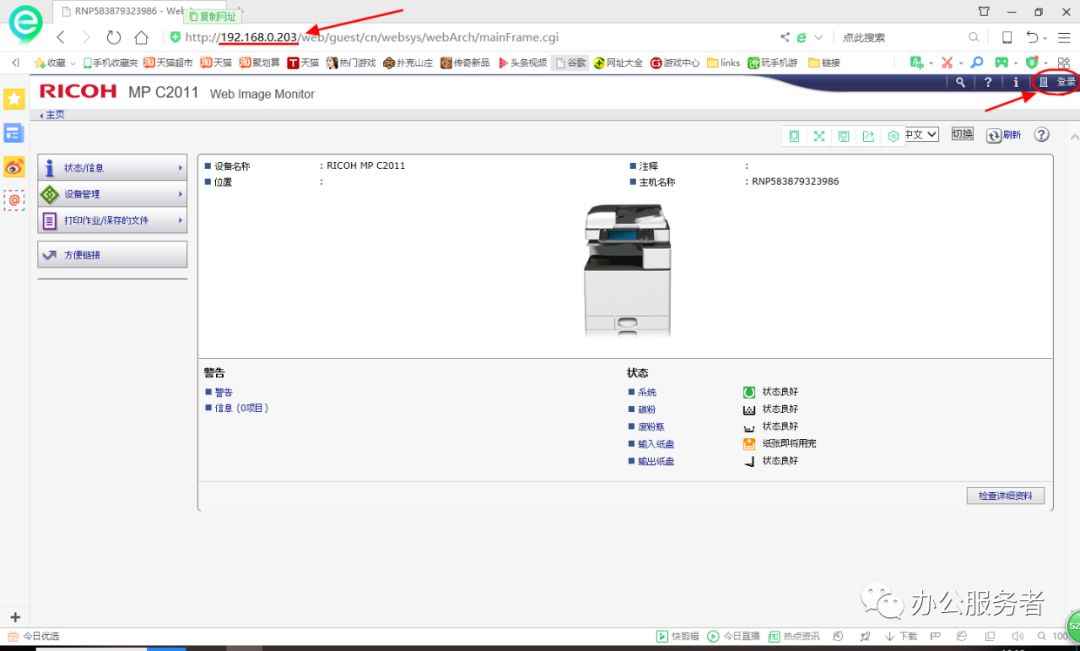
Task: Click the blue news sidebar icon
Action: click(14, 133)
